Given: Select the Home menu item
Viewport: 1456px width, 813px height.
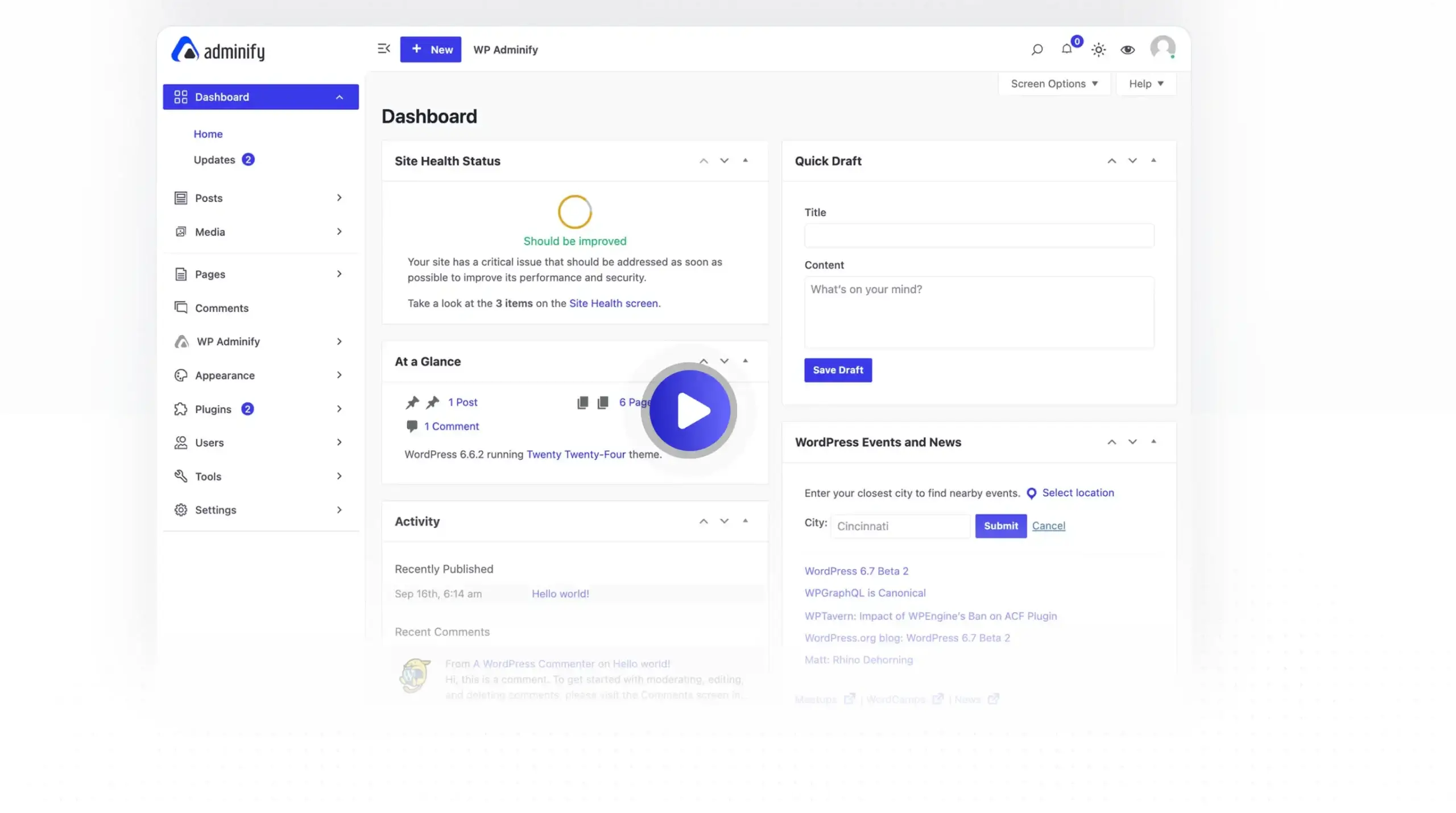Looking at the screenshot, I should [x=208, y=133].
